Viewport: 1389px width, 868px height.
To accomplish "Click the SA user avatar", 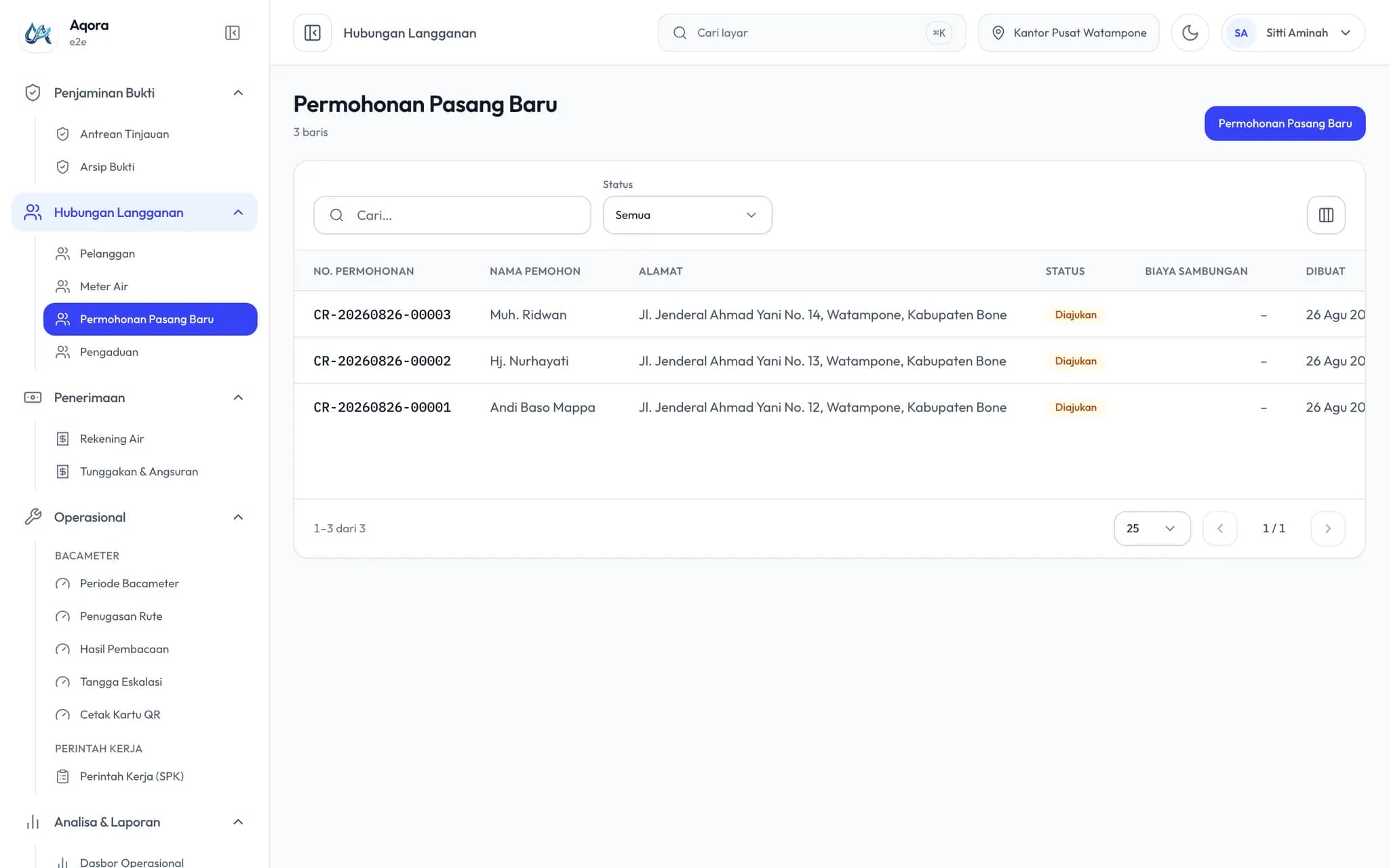I will [x=1240, y=33].
